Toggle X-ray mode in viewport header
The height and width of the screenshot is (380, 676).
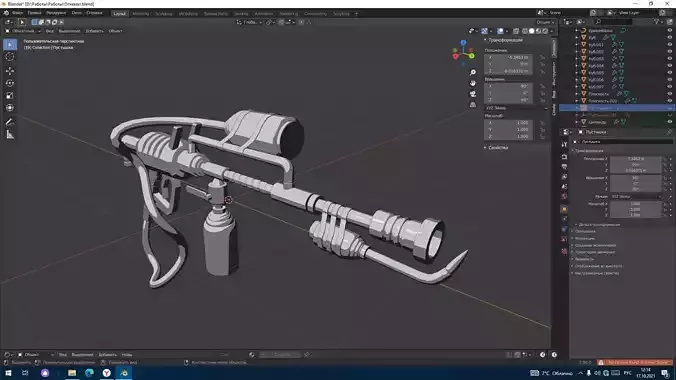pos(516,31)
